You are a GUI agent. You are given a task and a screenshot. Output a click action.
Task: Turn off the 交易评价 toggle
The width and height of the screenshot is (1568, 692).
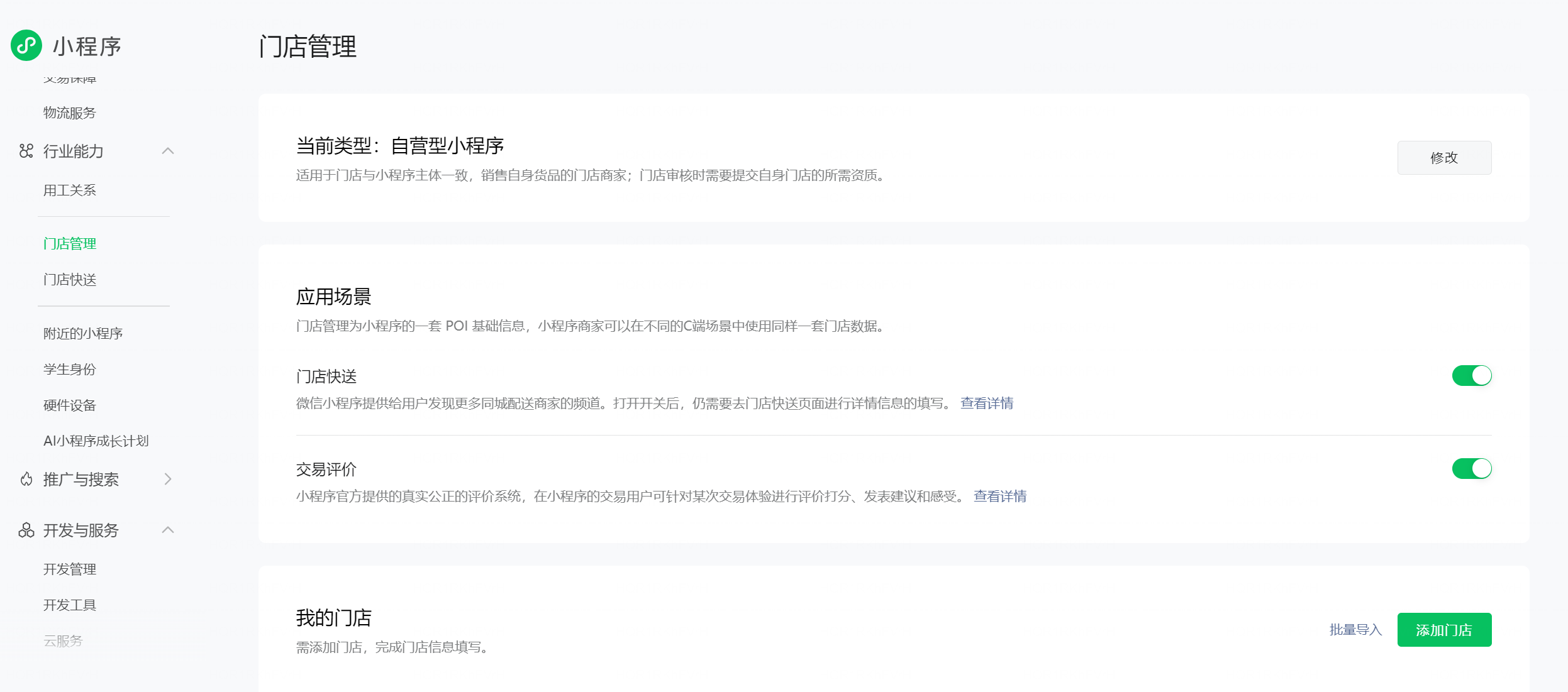pos(1471,469)
